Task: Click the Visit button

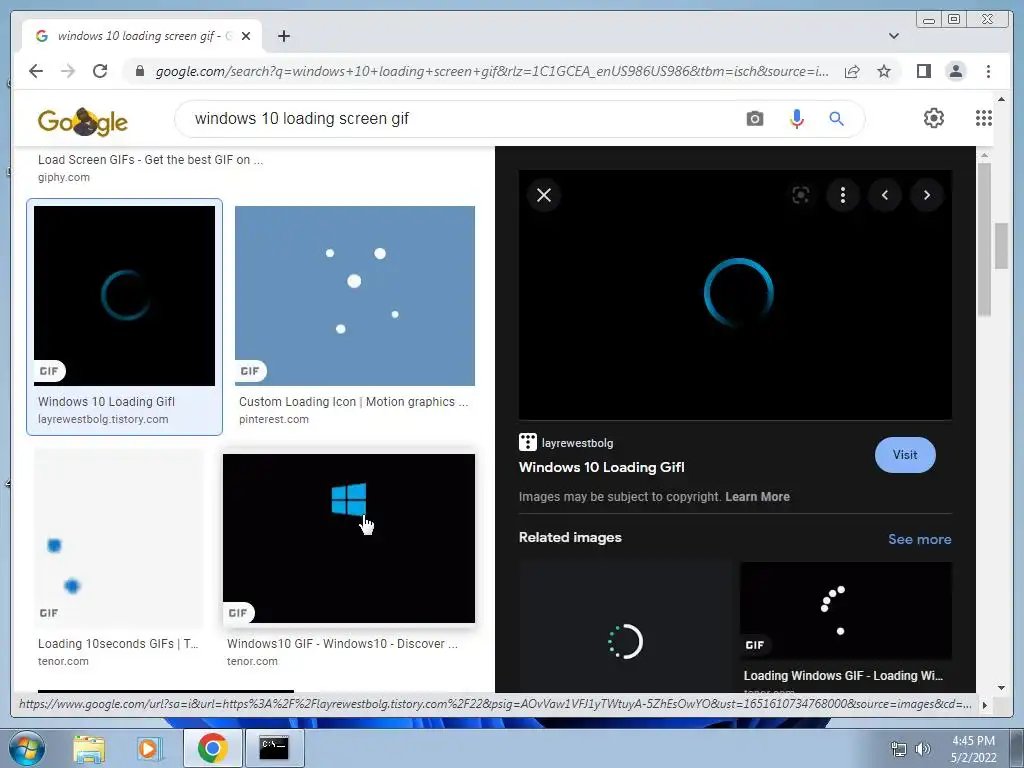Action: [904, 455]
